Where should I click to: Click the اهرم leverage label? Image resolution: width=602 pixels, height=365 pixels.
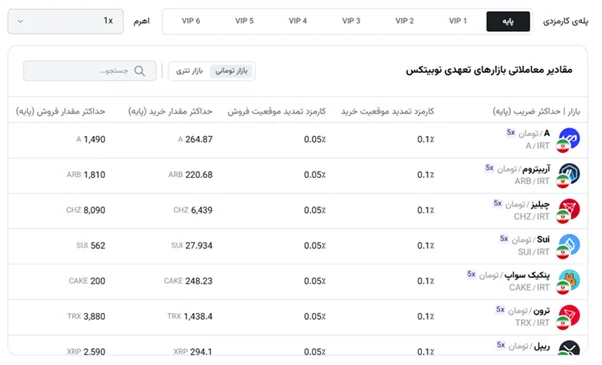pyautogui.click(x=142, y=21)
